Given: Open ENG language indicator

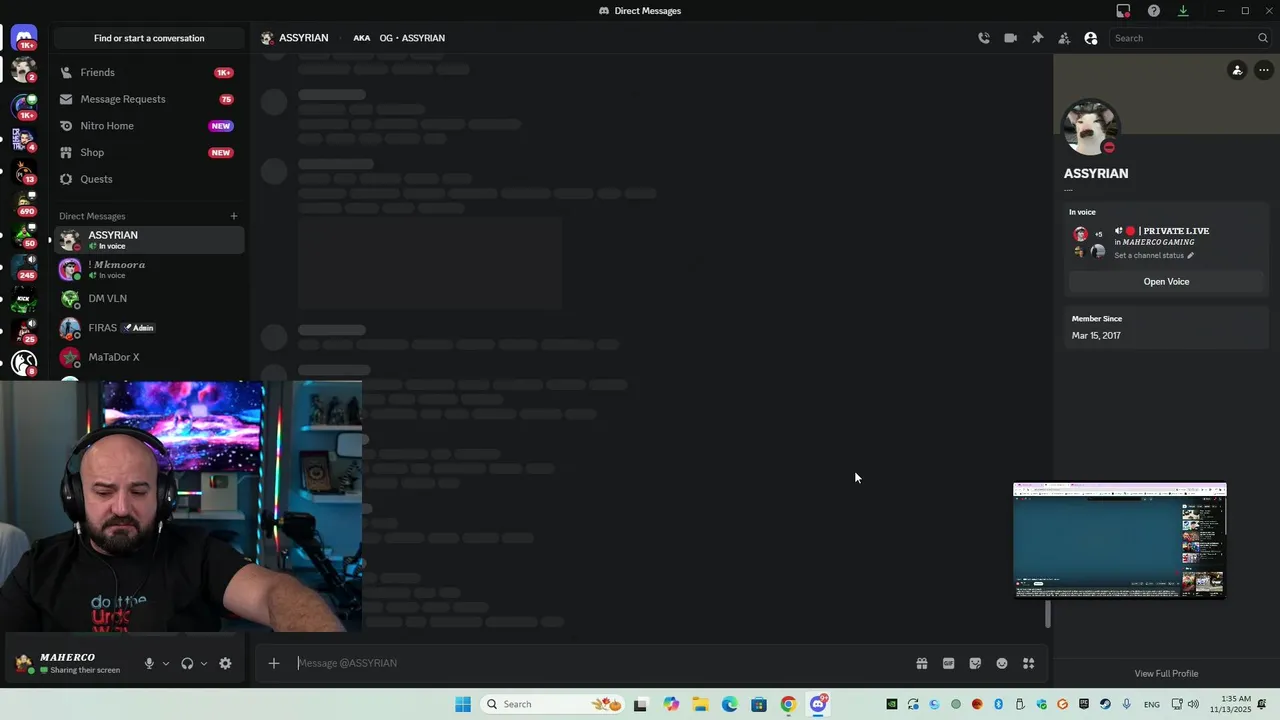Looking at the screenshot, I should coord(1152,704).
